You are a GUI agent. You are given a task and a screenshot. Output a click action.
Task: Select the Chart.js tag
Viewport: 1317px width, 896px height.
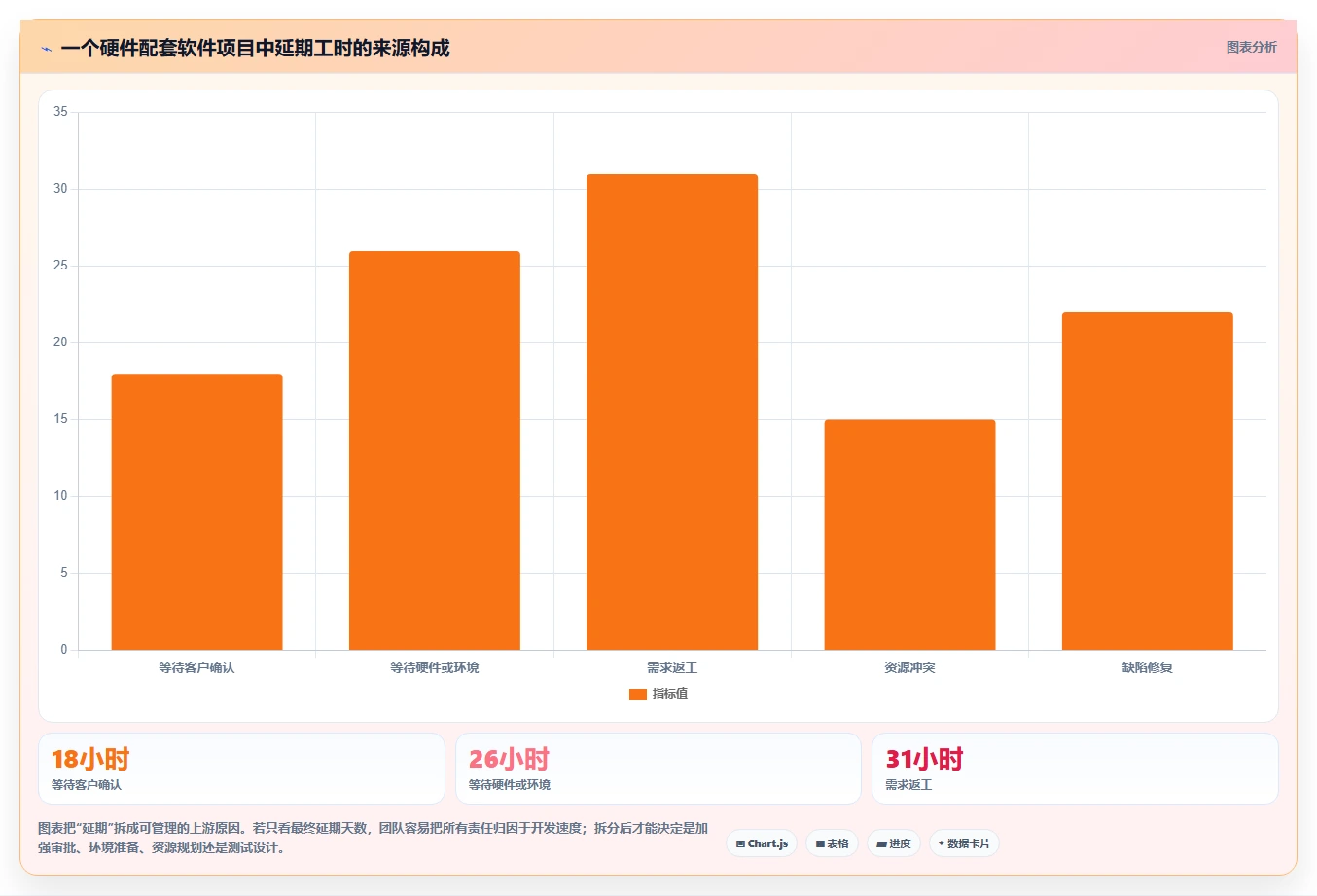[762, 843]
